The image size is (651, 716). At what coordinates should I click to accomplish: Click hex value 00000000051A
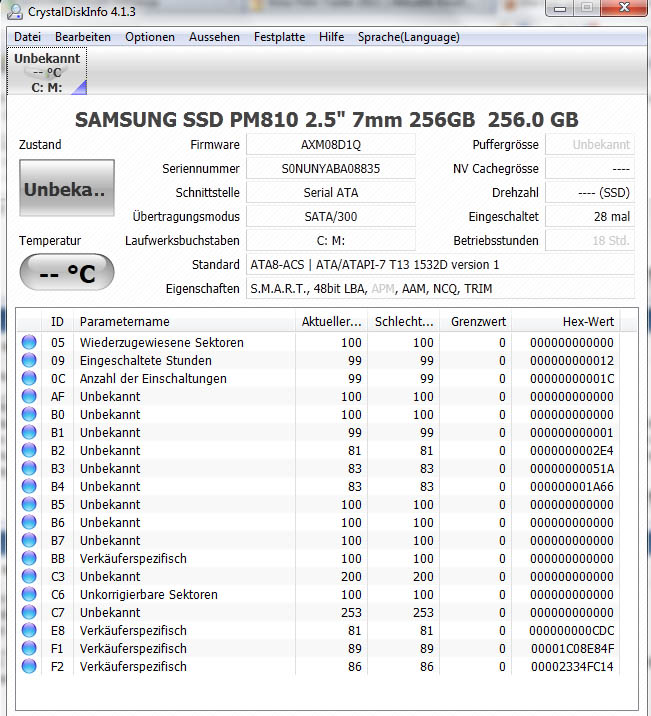coord(572,469)
